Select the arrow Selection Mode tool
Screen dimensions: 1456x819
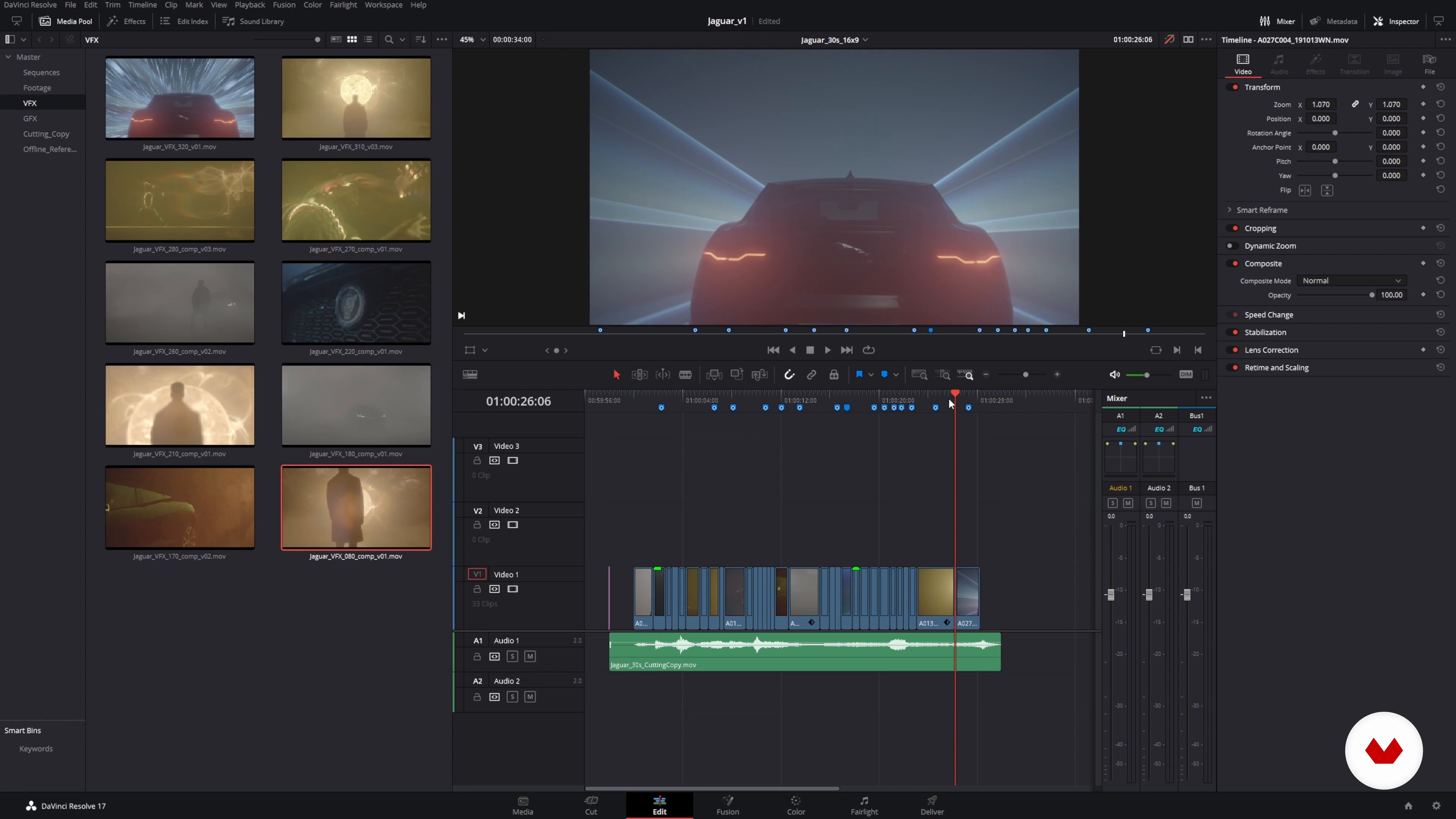pyautogui.click(x=617, y=375)
